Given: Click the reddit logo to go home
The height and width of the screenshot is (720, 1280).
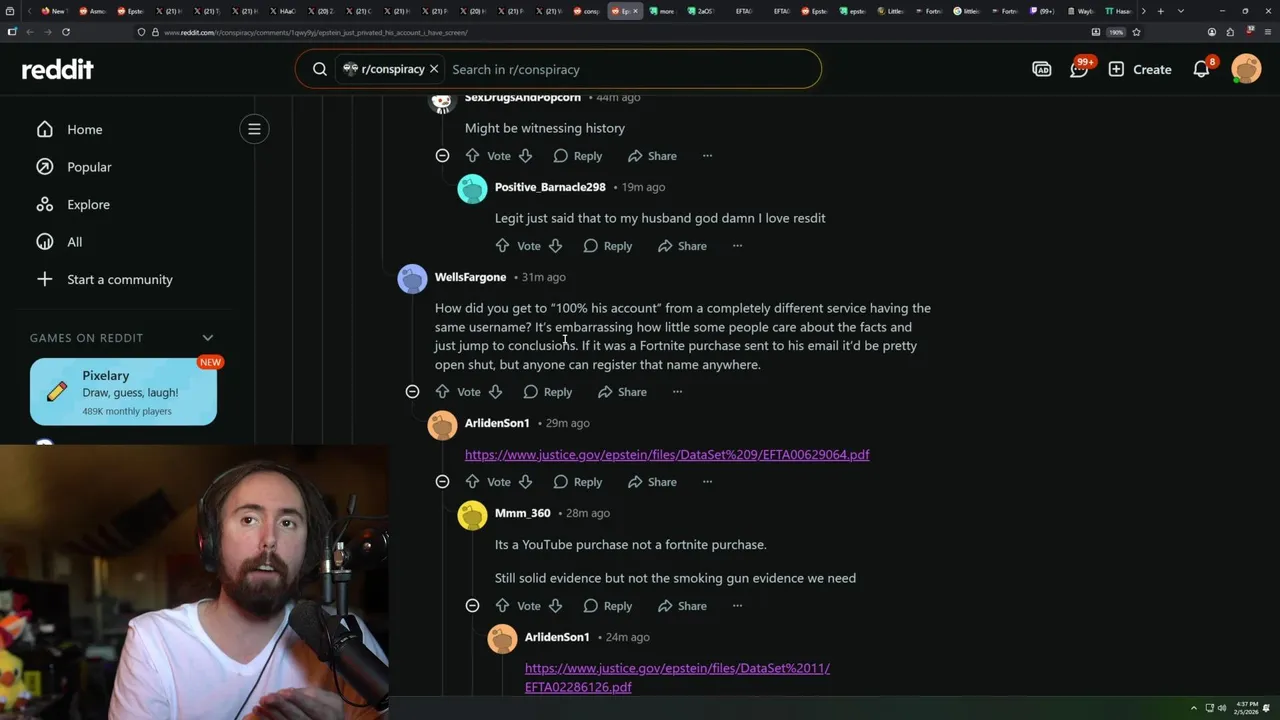Looking at the screenshot, I should (58, 69).
